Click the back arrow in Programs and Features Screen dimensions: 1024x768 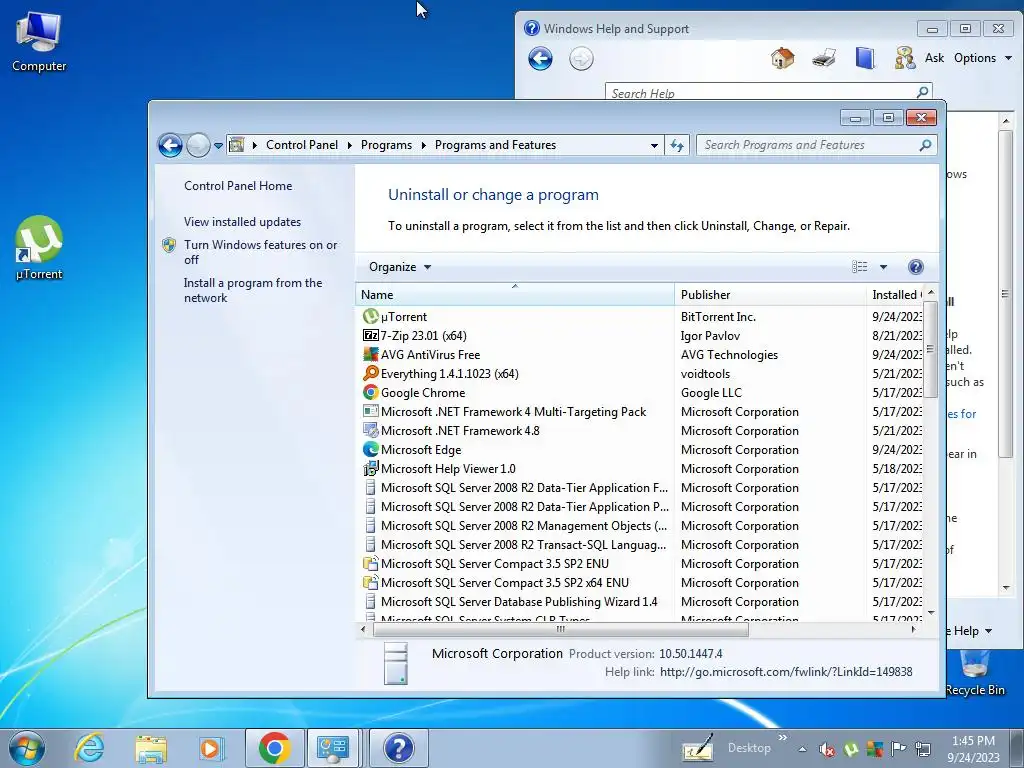click(170, 145)
